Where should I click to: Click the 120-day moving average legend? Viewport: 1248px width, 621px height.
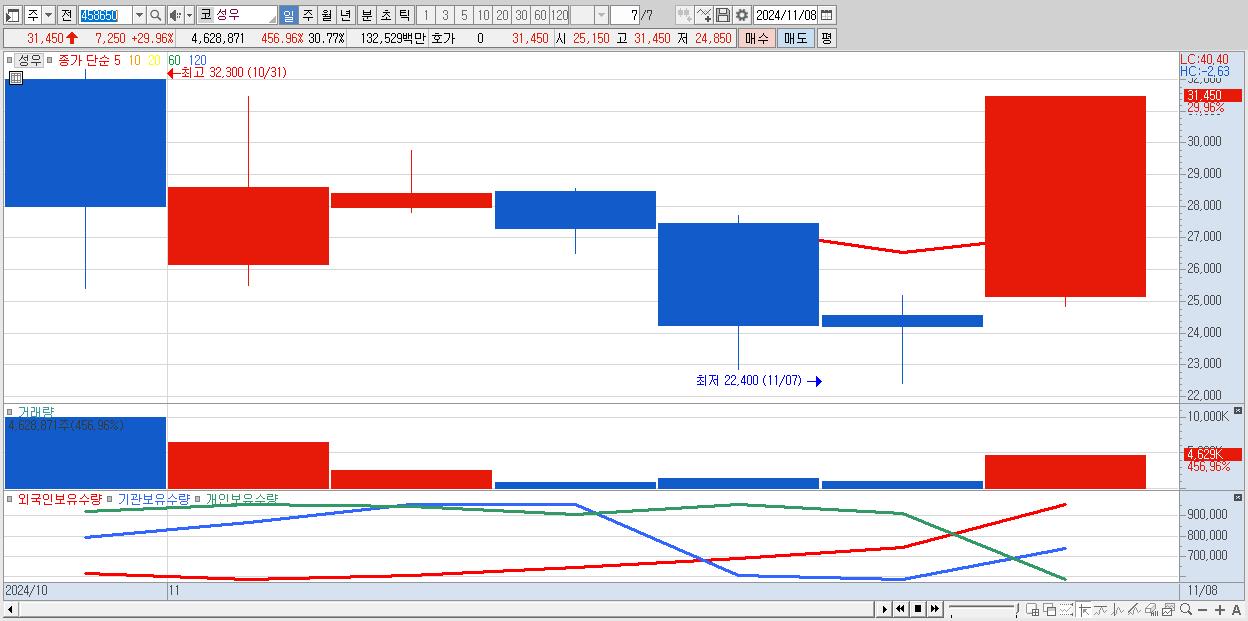pyautogui.click(x=197, y=60)
